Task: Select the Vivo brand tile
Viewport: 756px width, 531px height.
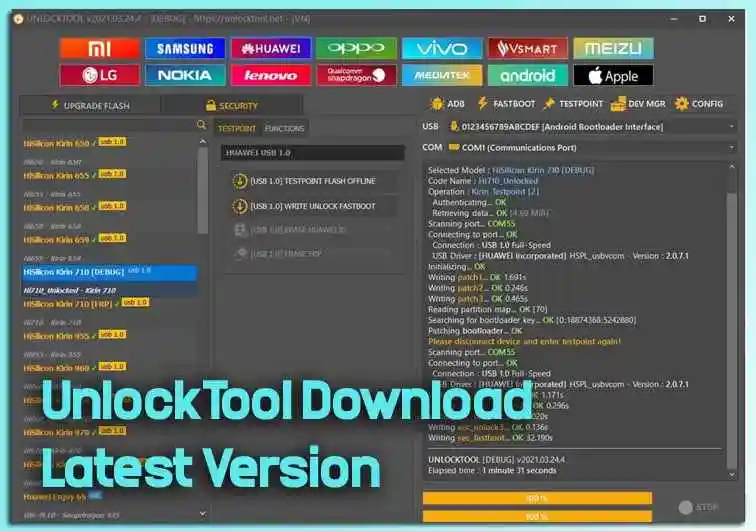Action: (442, 48)
